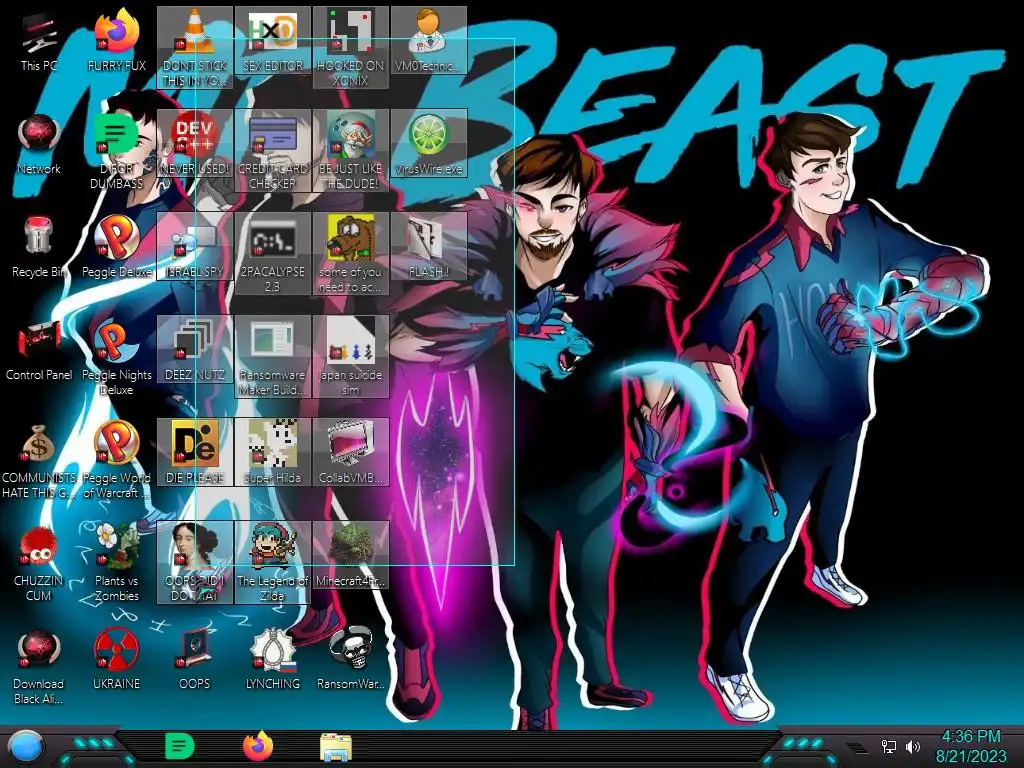Select the 2PACALYPSE 2.3 console icon
Viewport: 1024px width, 768px height.
point(273,251)
